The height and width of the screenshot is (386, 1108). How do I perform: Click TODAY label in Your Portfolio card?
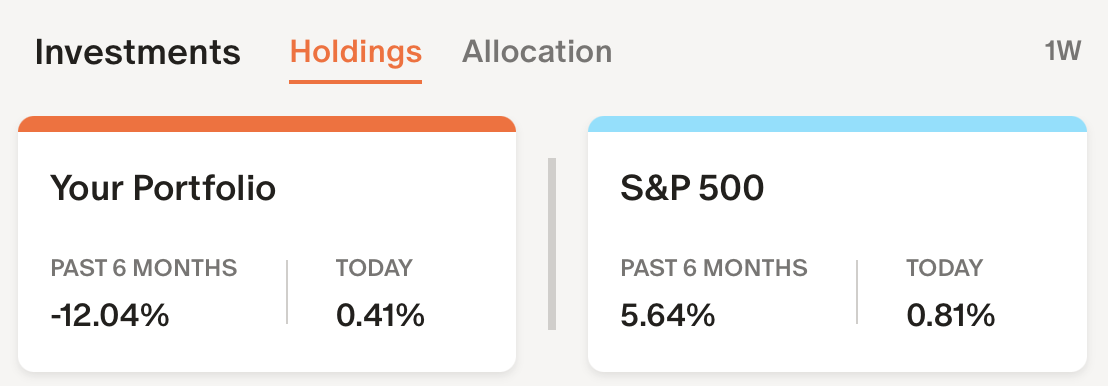click(374, 268)
